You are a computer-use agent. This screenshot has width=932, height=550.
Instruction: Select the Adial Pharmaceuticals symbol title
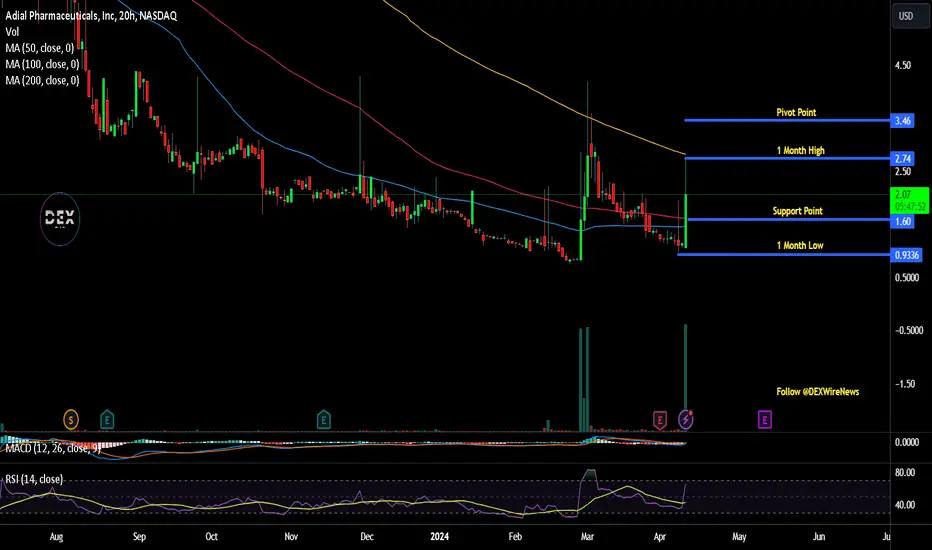91,16
